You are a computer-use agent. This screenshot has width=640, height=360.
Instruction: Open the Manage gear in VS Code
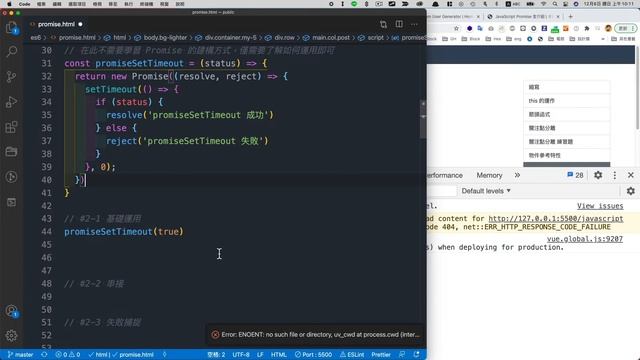click(11, 336)
